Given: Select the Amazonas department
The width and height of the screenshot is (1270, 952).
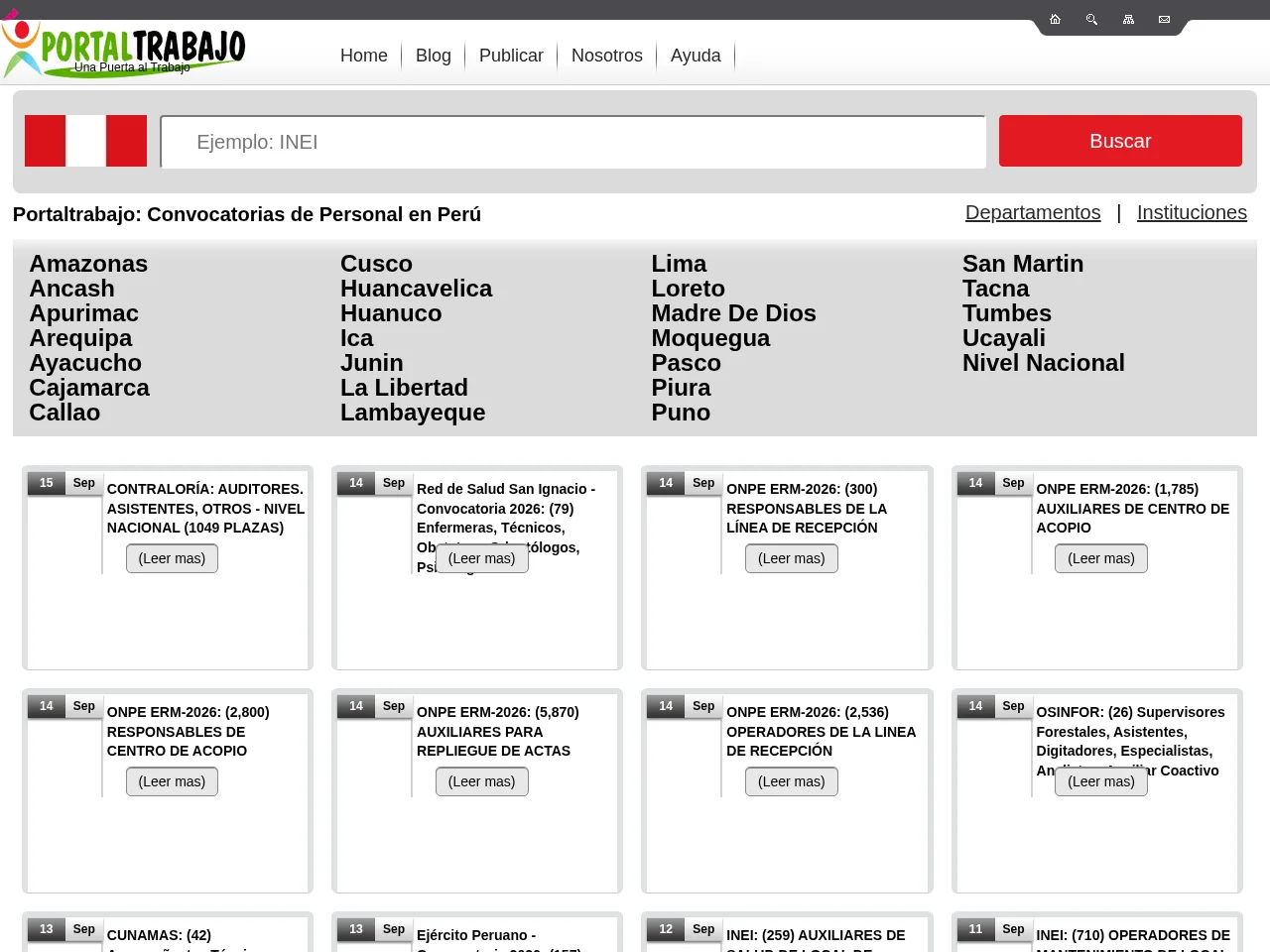Looking at the screenshot, I should click(88, 264).
